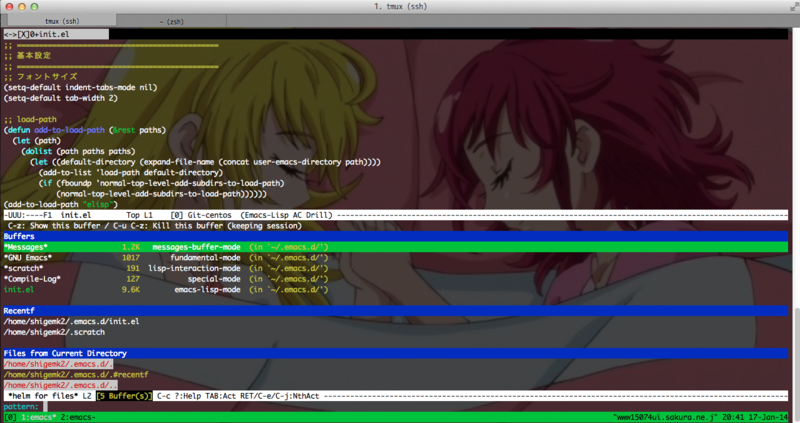The width and height of the screenshot is (800, 423).
Task: Open recent file /home/shigemk2/.emacs.d/init.el
Action: point(71,321)
